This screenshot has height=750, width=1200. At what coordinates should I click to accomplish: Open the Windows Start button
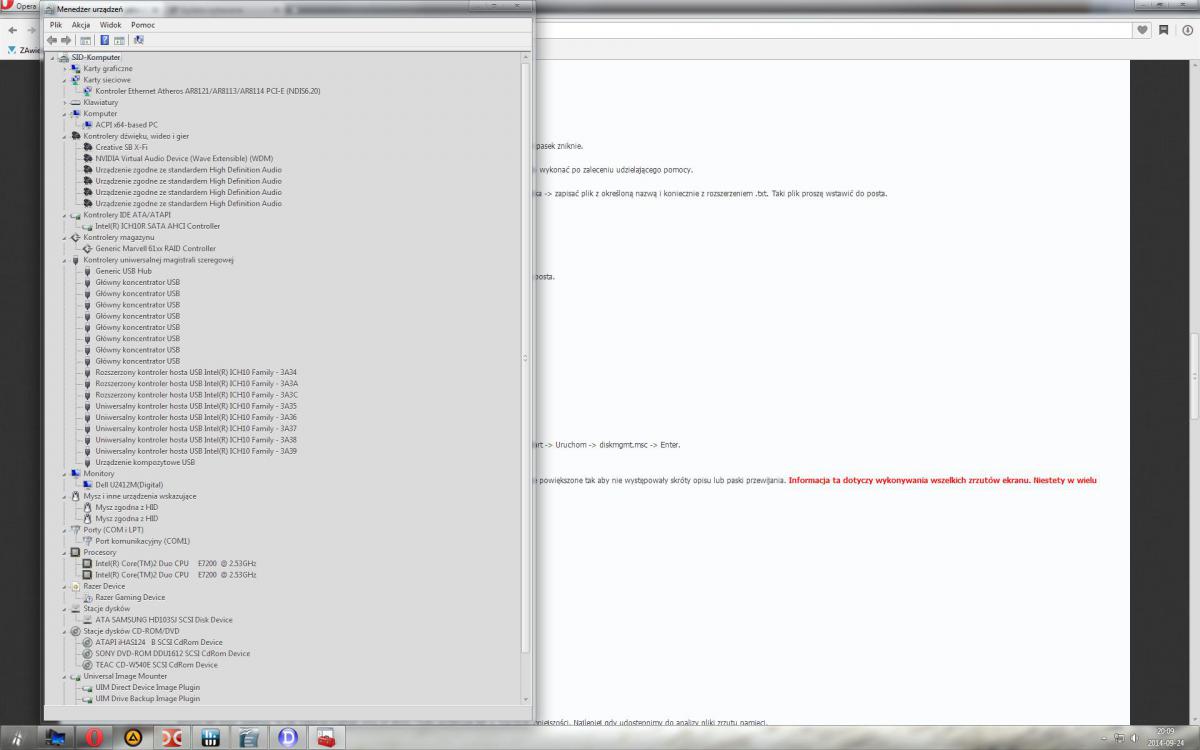[x=17, y=737]
